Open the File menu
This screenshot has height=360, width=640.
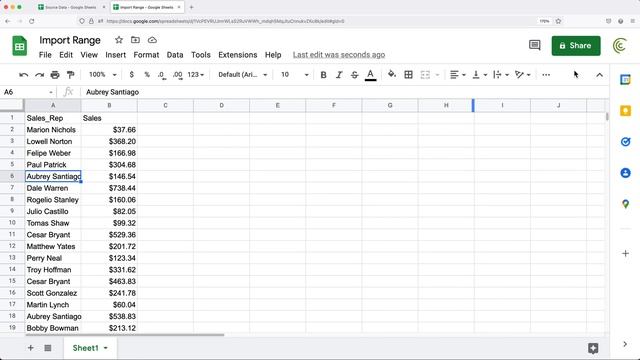(45, 55)
